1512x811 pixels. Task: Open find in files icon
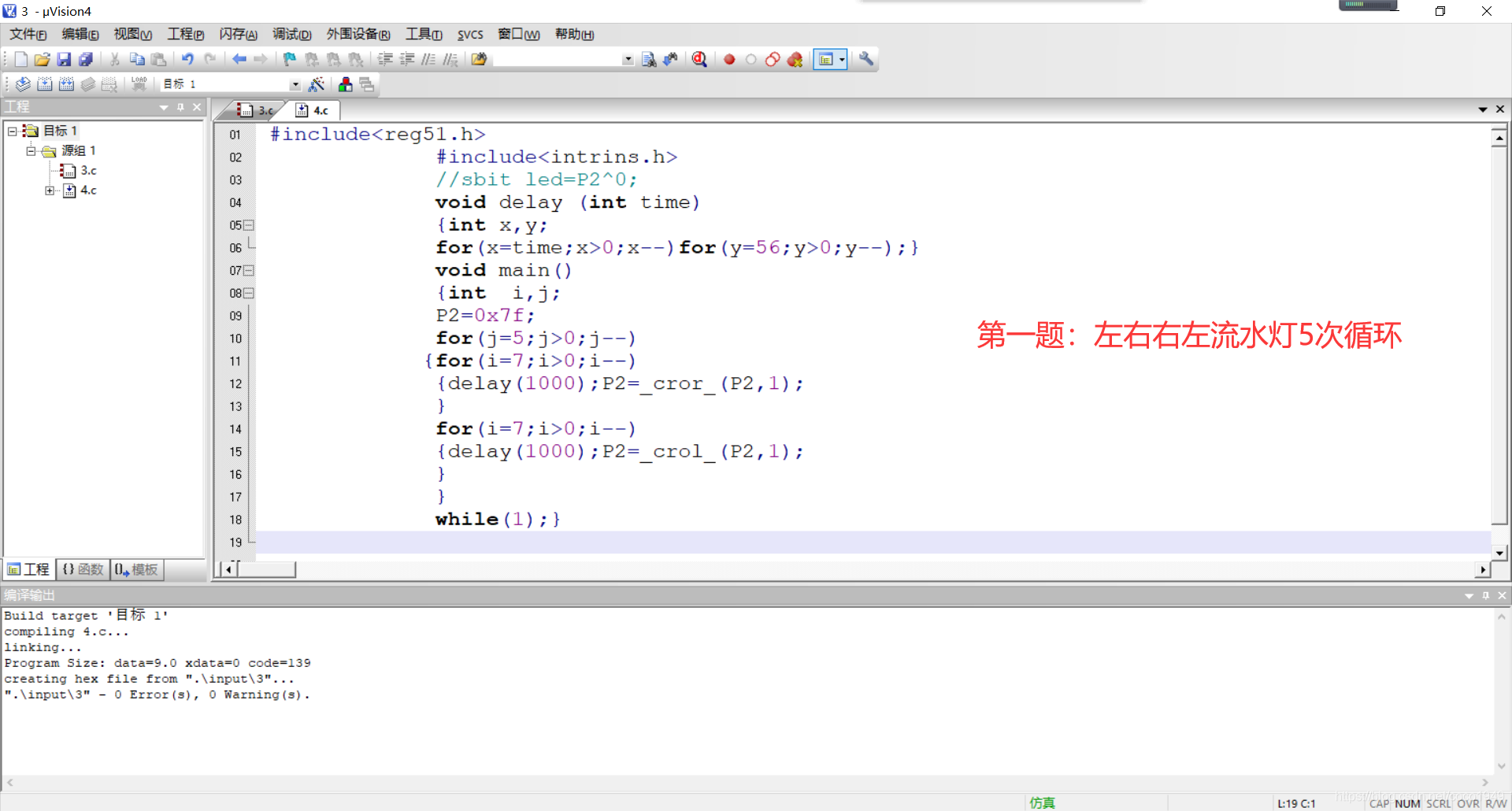[x=479, y=59]
